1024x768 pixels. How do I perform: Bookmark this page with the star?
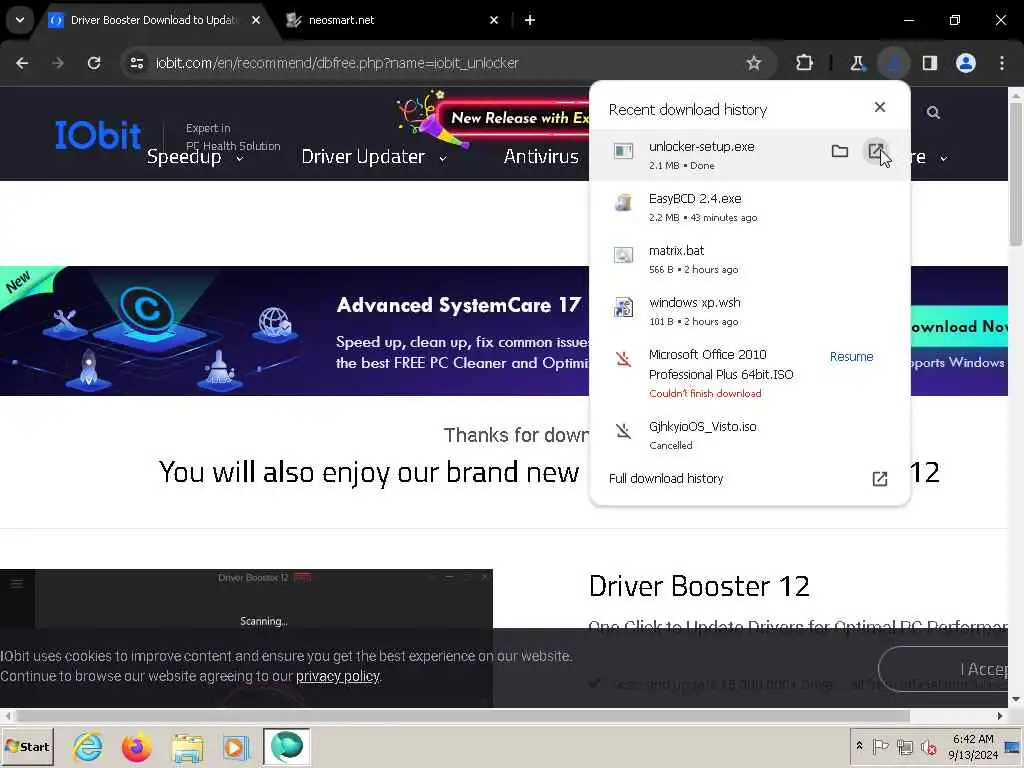click(754, 63)
